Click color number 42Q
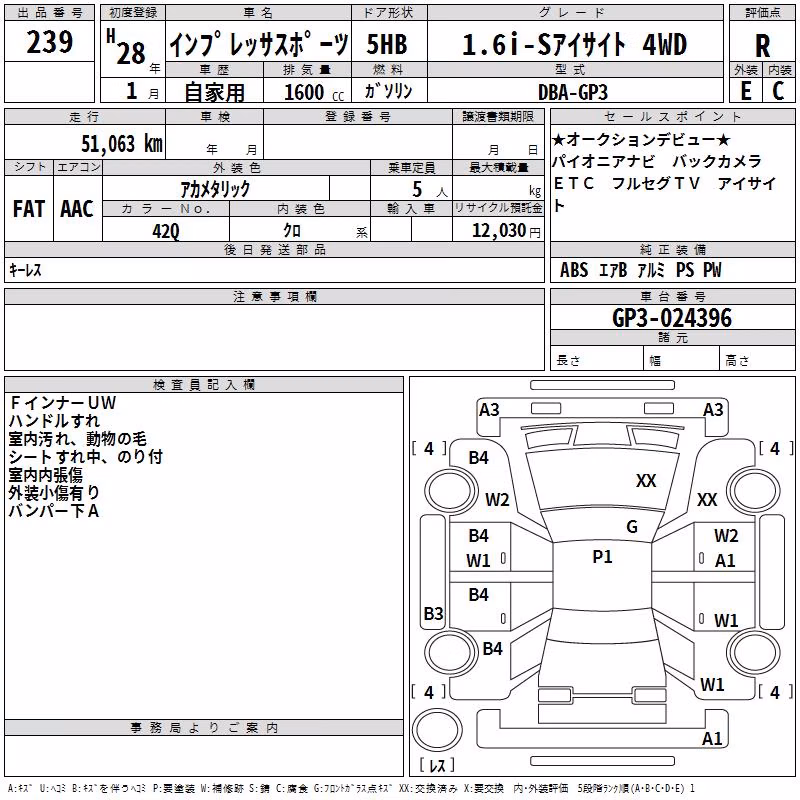This screenshot has width=800, height=800. tap(166, 231)
